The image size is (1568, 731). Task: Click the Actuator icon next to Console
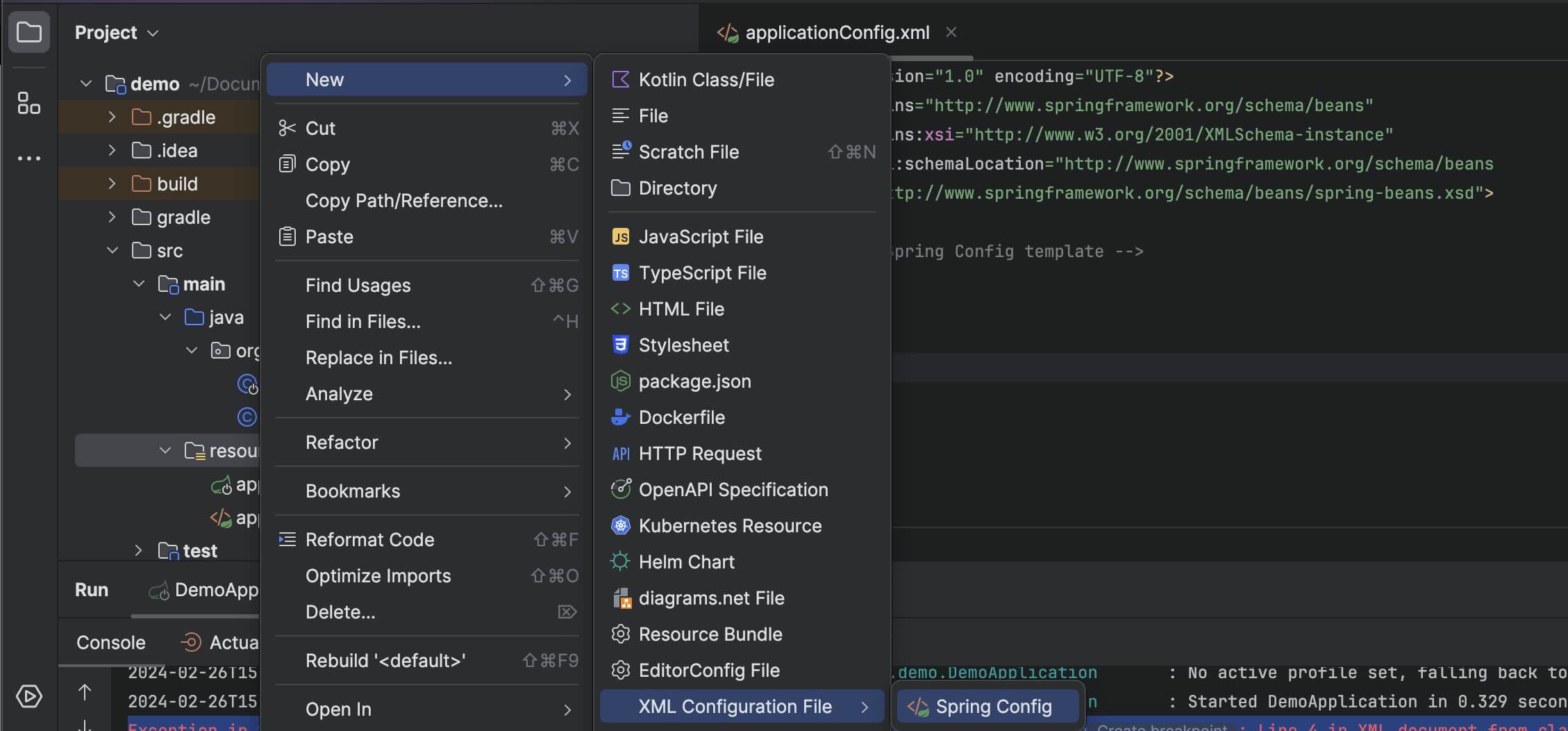(x=190, y=642)
